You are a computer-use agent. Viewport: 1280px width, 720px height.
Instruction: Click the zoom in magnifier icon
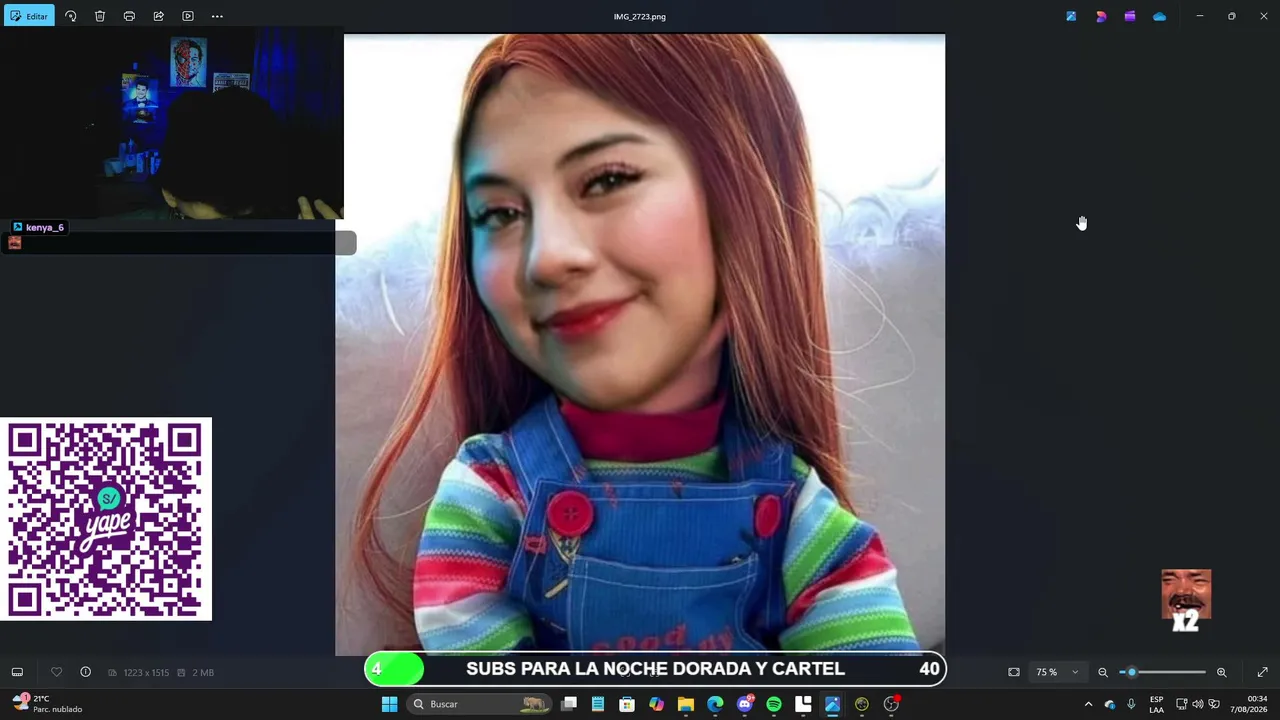tap(1221, 672)
